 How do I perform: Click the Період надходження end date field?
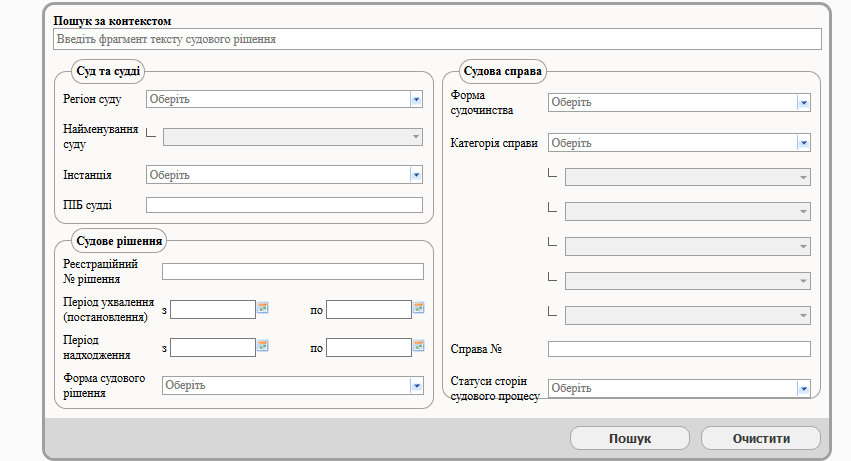(x=369, y=347)
